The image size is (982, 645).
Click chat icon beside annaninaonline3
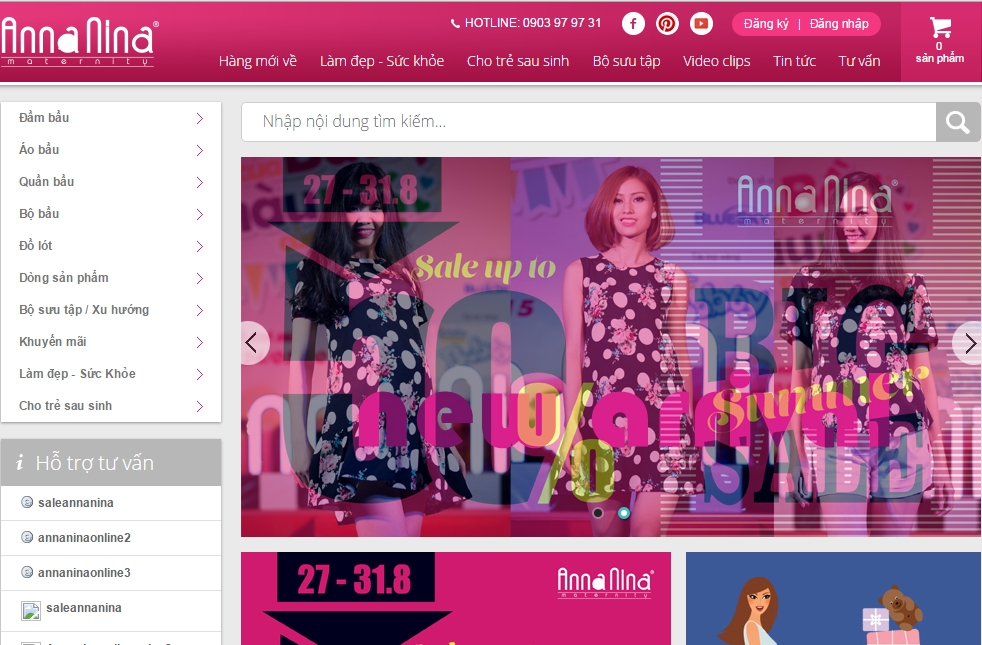27,572
